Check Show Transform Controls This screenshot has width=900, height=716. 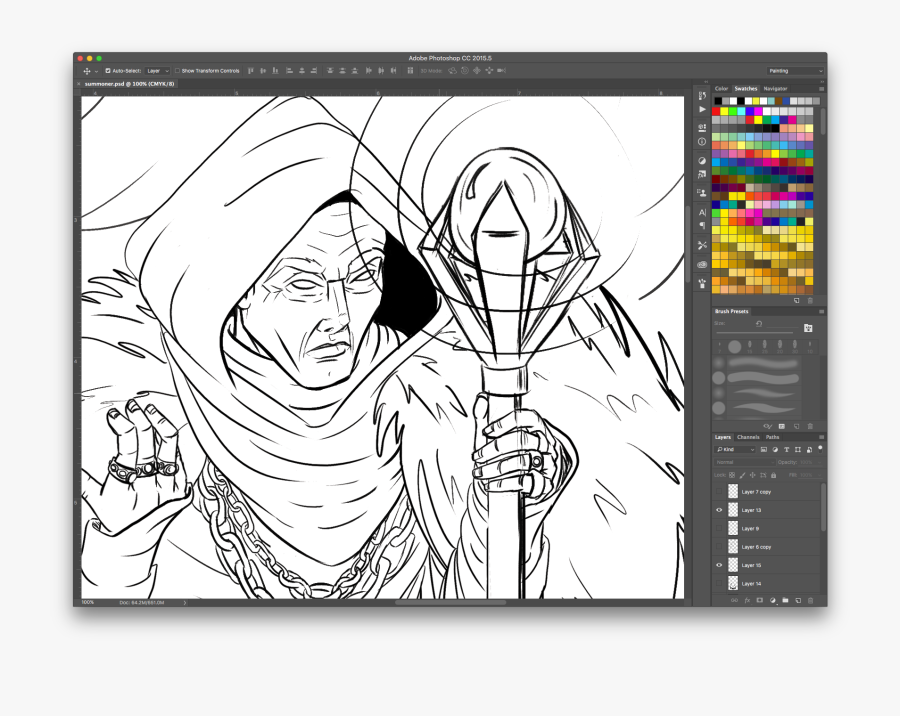(177, 70)
